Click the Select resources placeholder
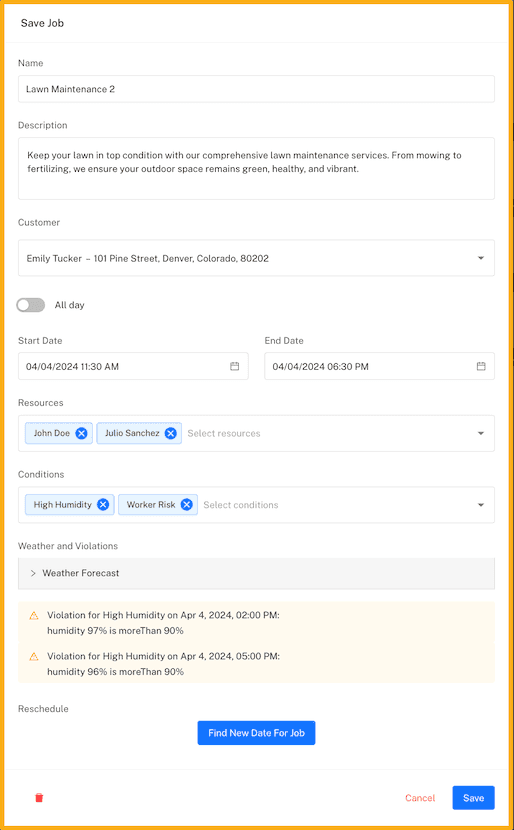The height and width of the screenshot is (830, 514). tap(224, 434)
